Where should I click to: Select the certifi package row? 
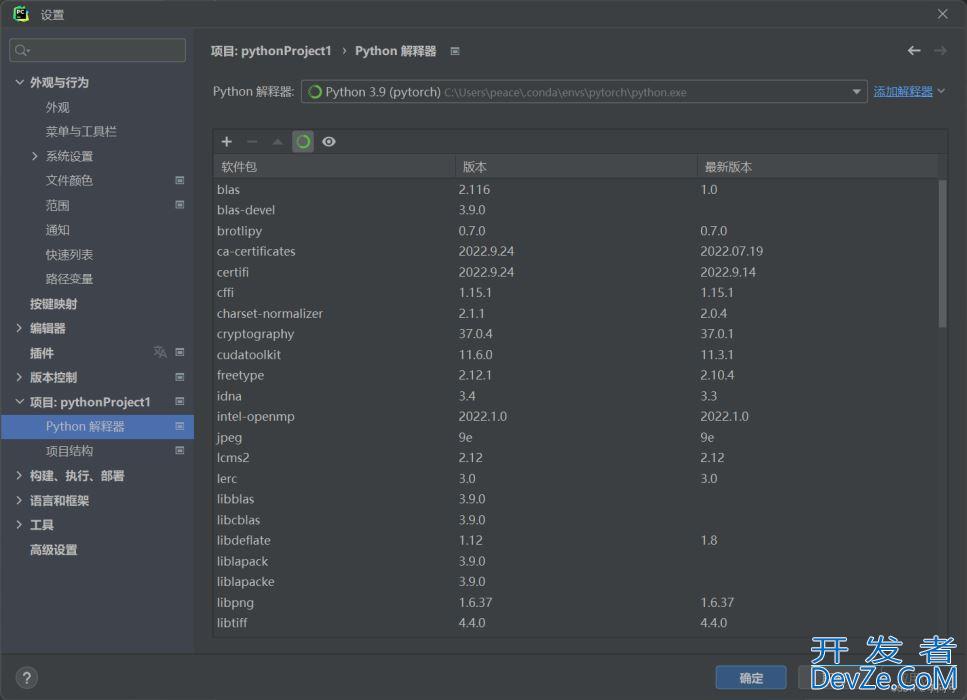coord(575,272)
